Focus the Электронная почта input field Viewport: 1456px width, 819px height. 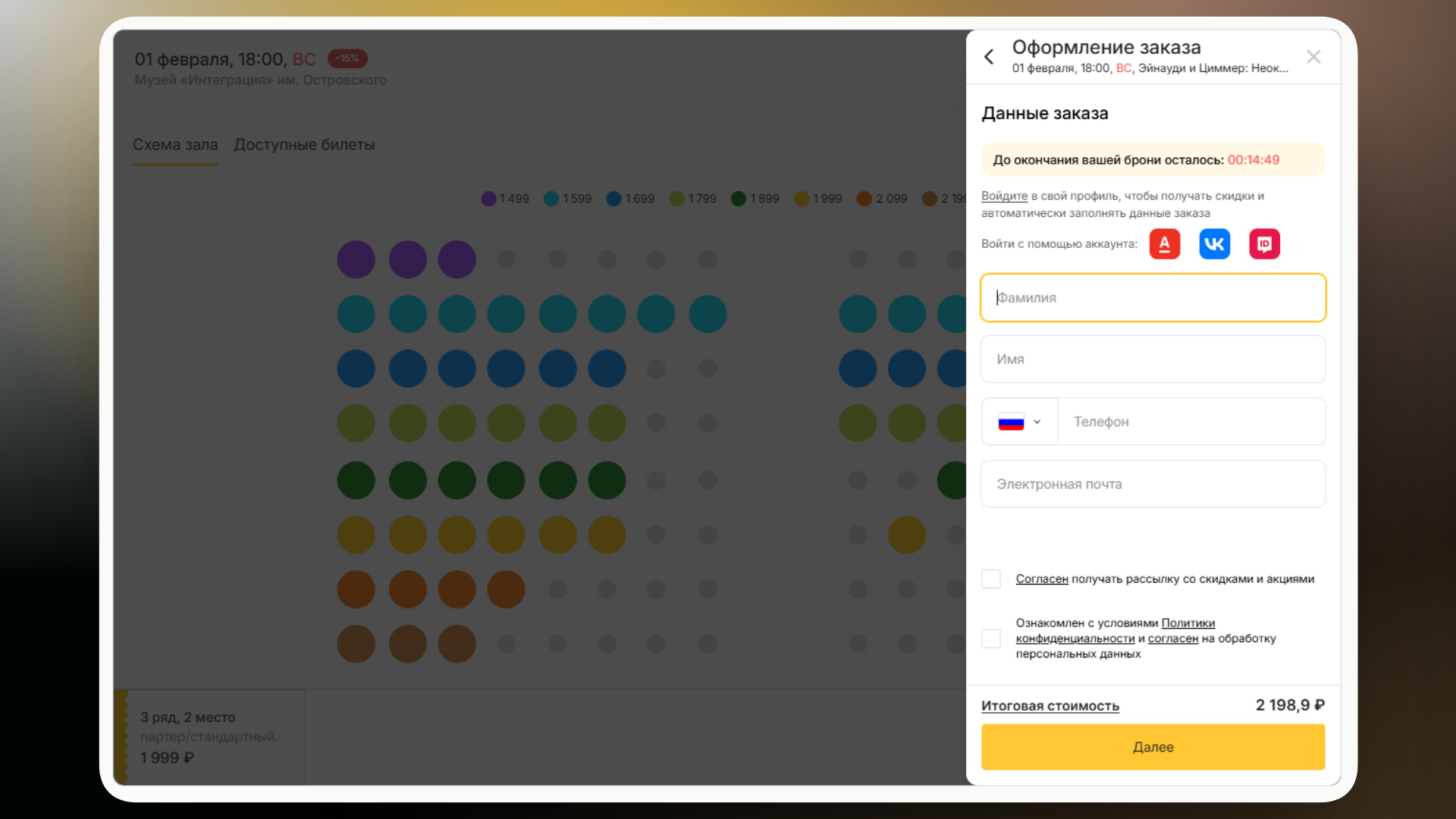point(1153,484)
